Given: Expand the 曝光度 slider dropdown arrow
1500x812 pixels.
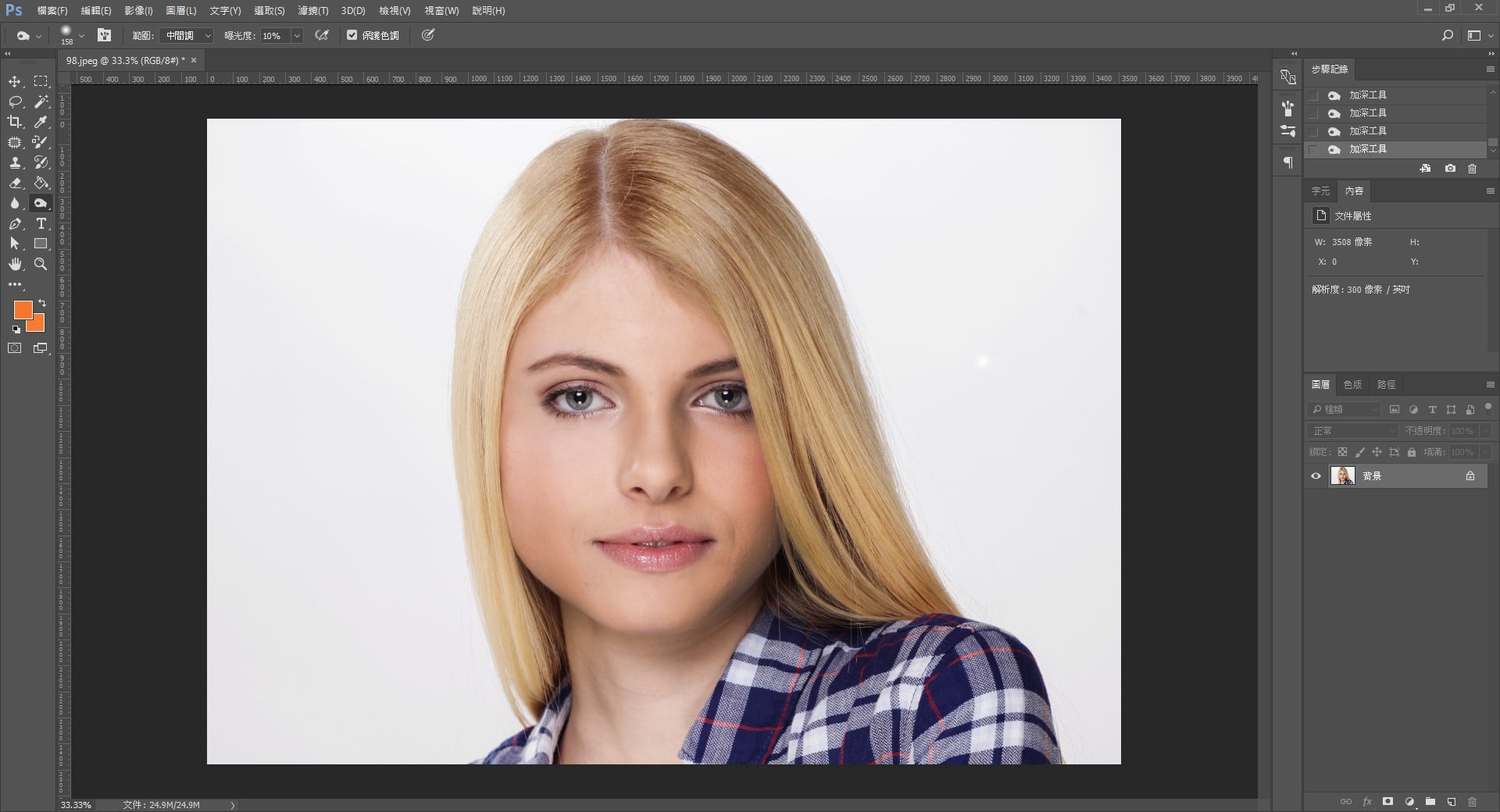Looking at the screenshot, I should tap(297, 36).
